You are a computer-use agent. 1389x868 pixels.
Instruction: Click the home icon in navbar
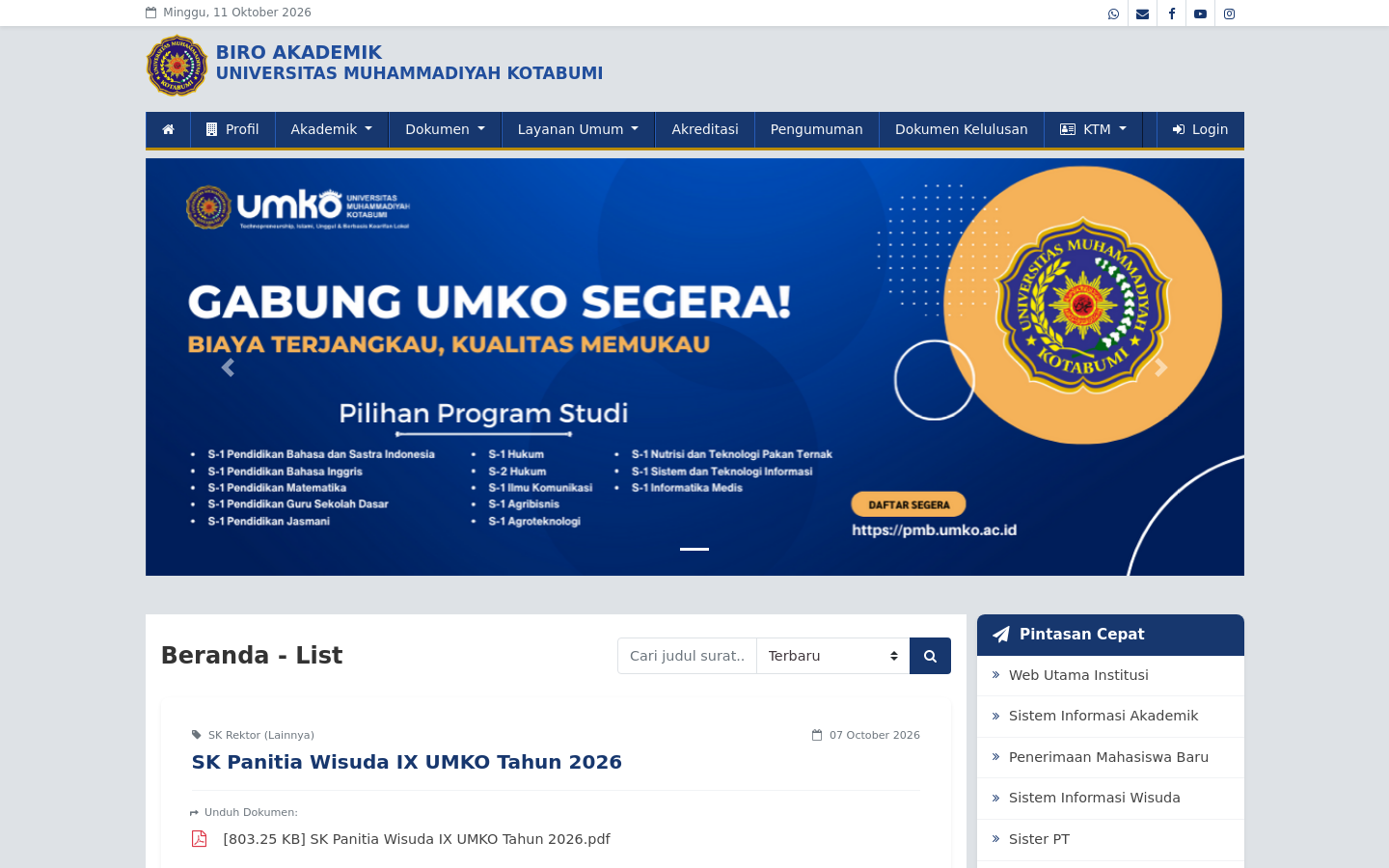168,129
